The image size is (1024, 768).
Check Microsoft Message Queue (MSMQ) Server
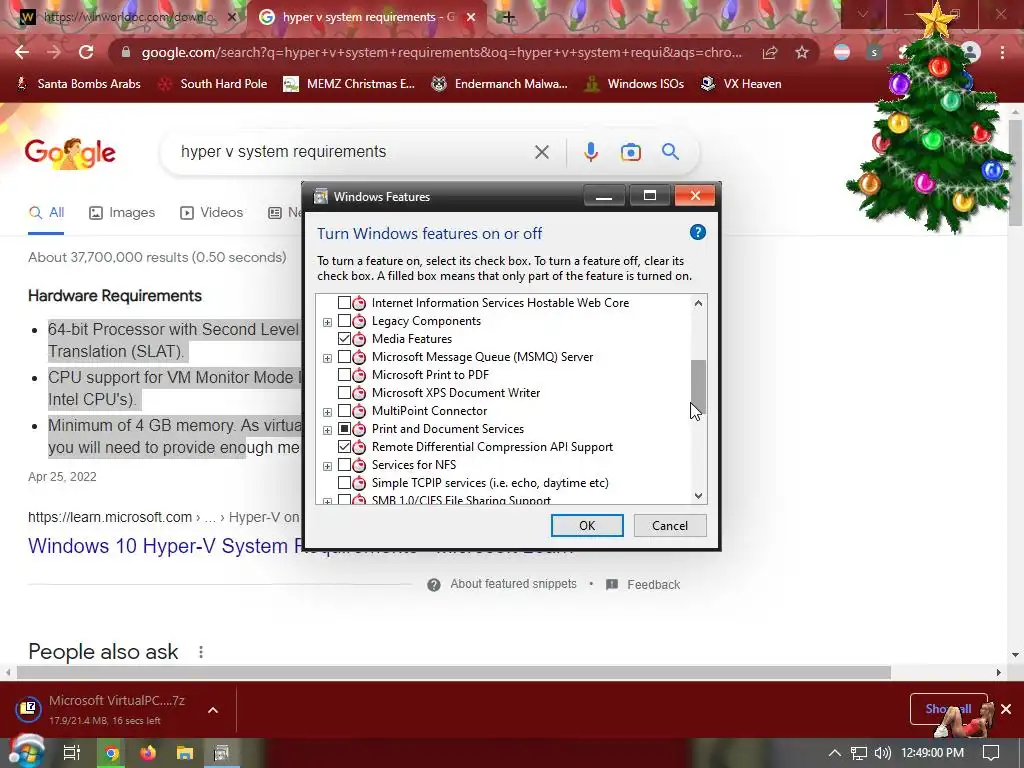tap(344, 357)
